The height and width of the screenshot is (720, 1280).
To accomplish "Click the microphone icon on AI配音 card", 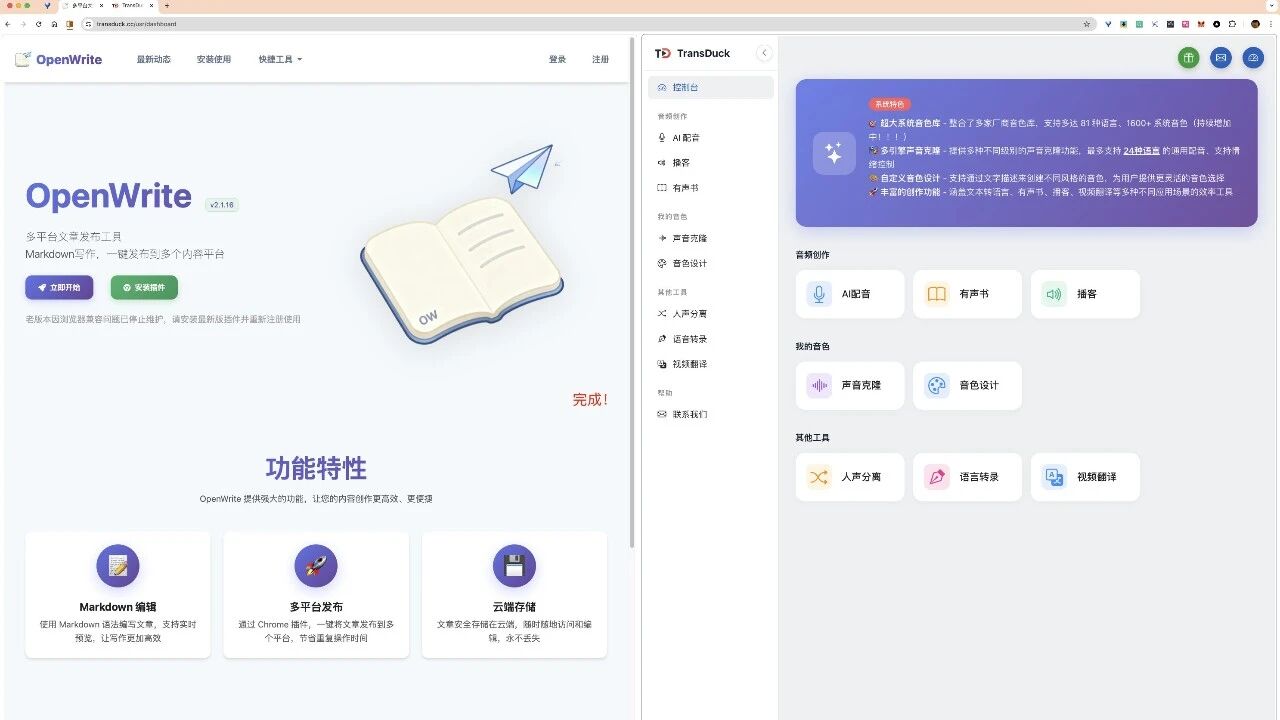I will pos(819,294).
